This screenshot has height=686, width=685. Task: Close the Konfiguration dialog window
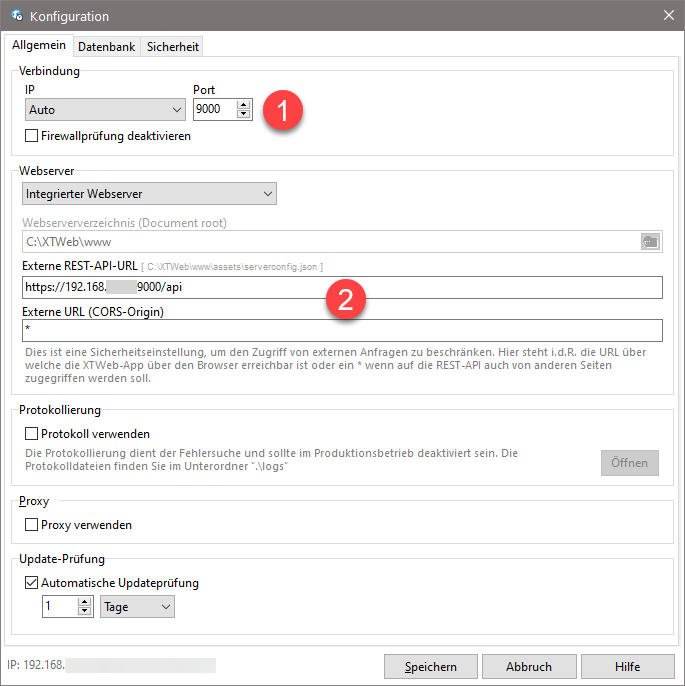[x=668, y=15]
